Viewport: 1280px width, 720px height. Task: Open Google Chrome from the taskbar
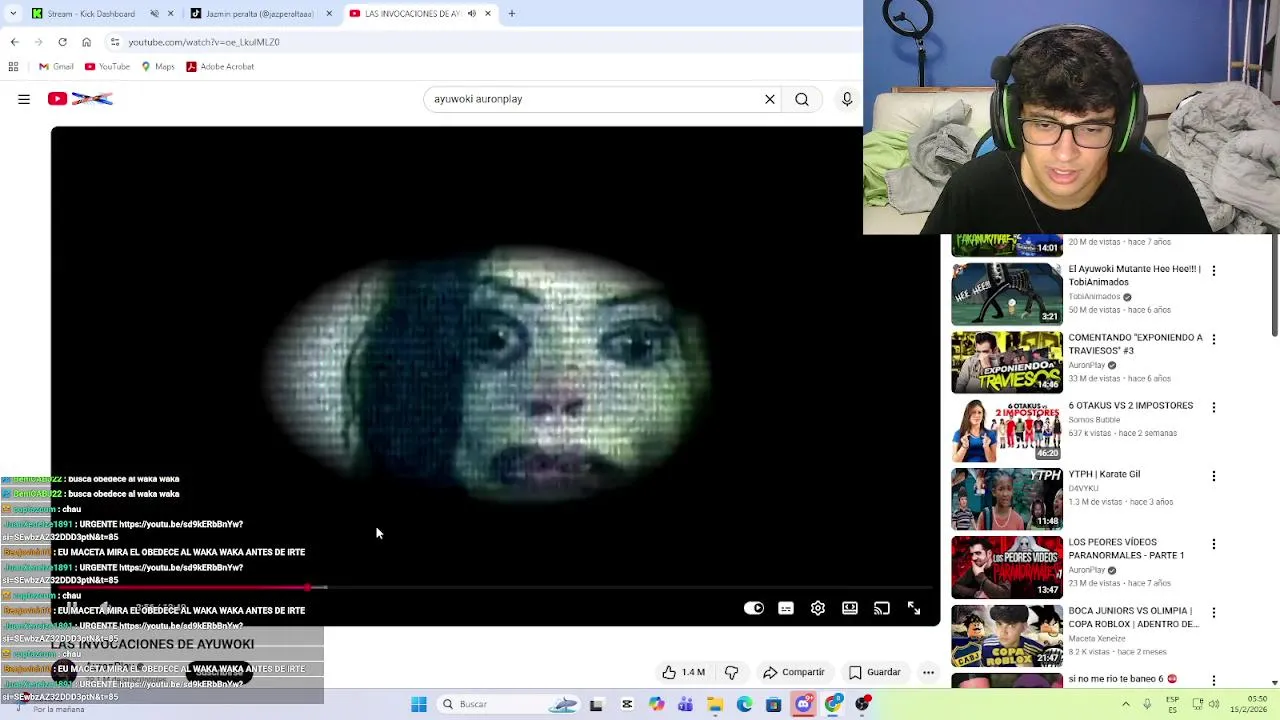pos(833,704)
